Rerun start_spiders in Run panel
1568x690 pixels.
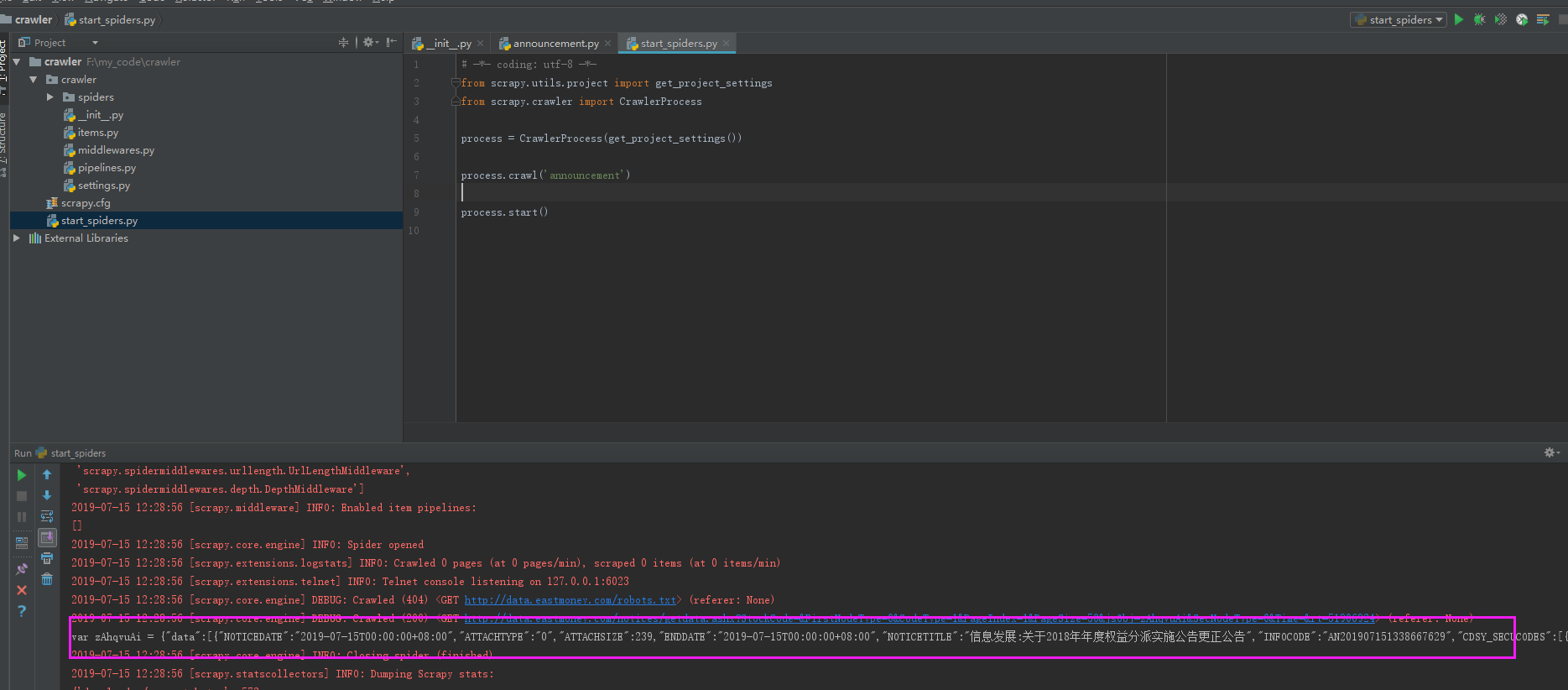pos(22,475)
